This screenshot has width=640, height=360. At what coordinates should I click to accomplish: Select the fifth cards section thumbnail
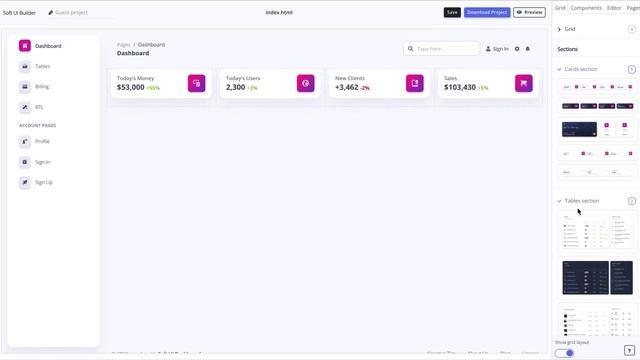pos(598,172)
